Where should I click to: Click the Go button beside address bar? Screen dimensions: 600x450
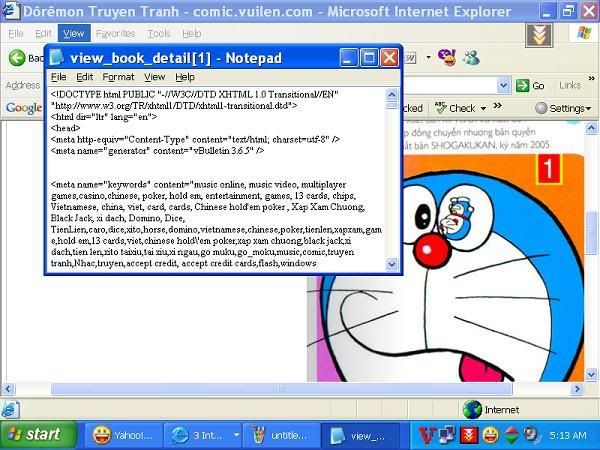click(x=530, y=85)
